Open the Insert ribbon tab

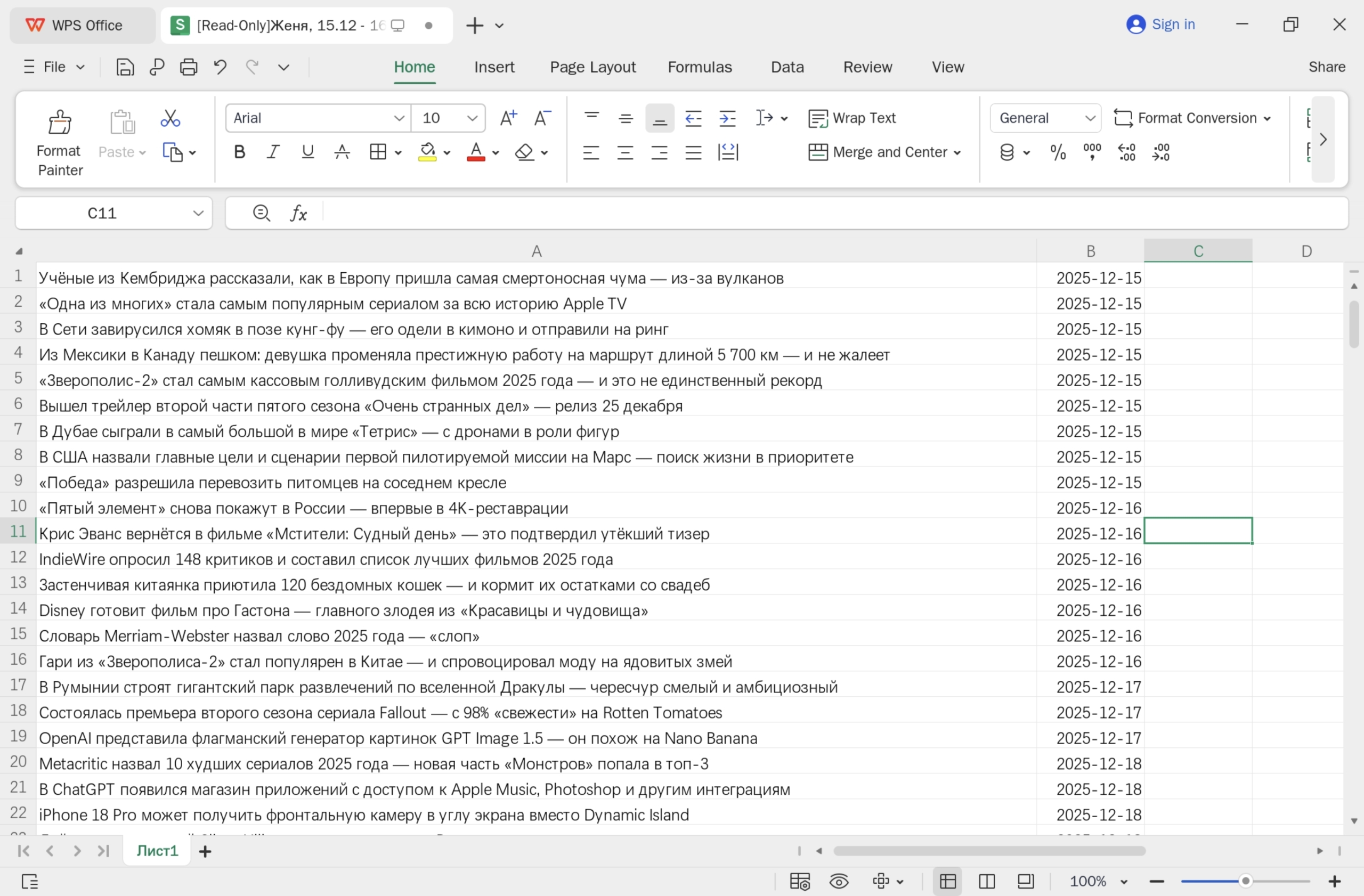pos(494,67)
